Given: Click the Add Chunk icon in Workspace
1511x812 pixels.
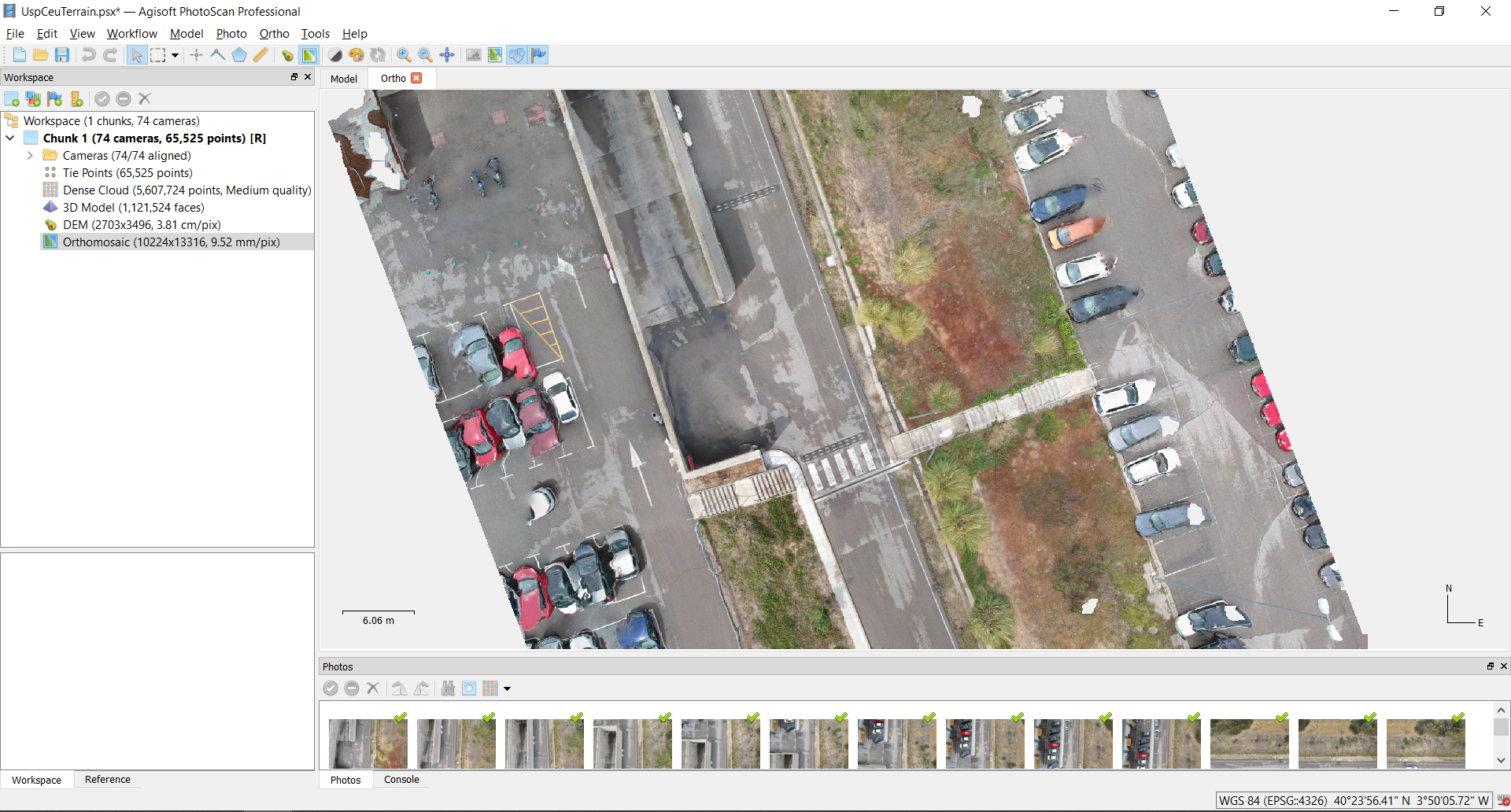Looking at the screenshot, I should 12,99.
